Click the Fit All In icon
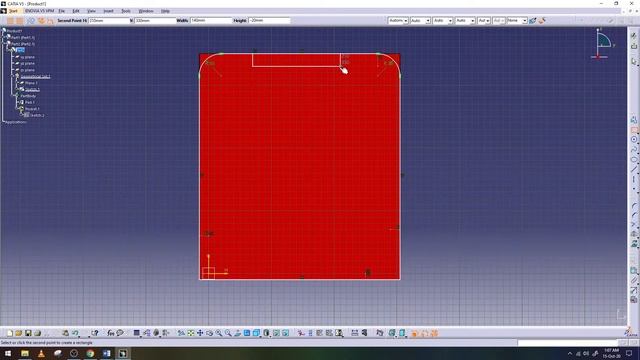Viewport: 640px width, 360px height. coord(191,333)
